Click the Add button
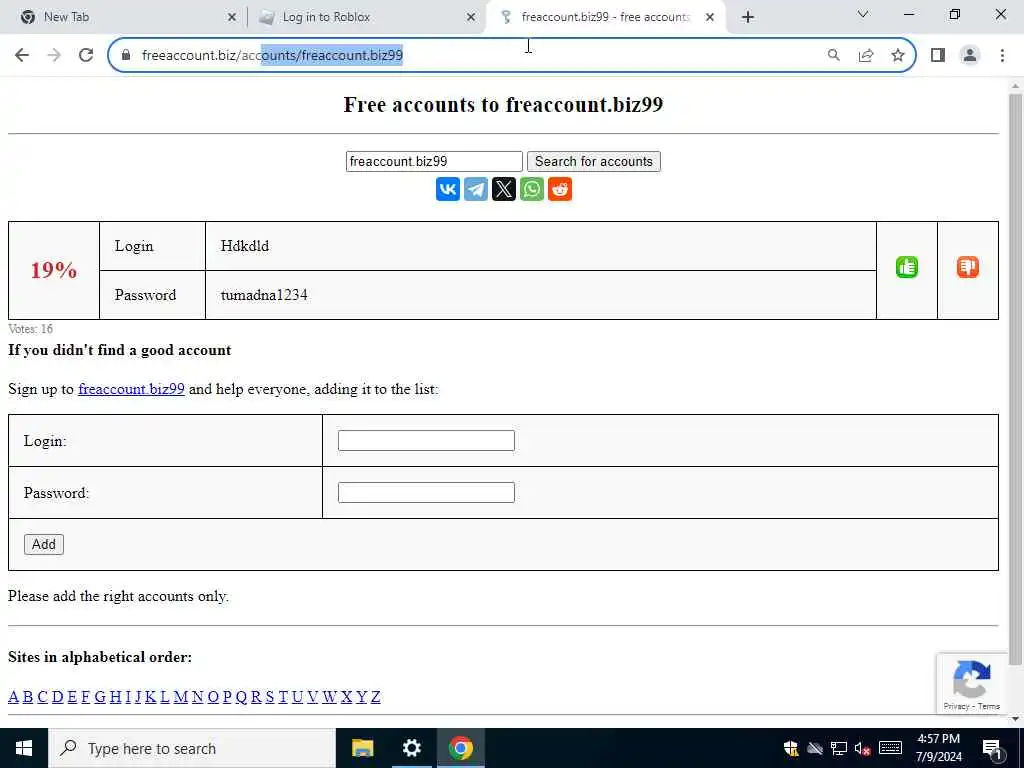 44,544
